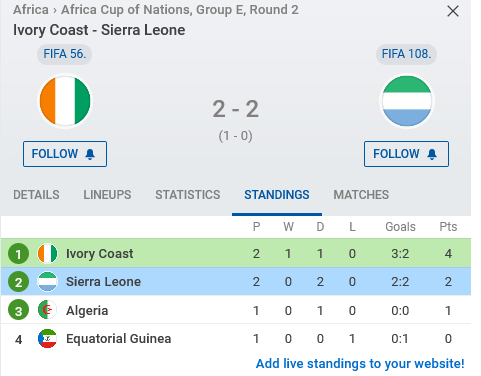Switch to the Lineups tab
481x376 pixels.
pos(107,195)
